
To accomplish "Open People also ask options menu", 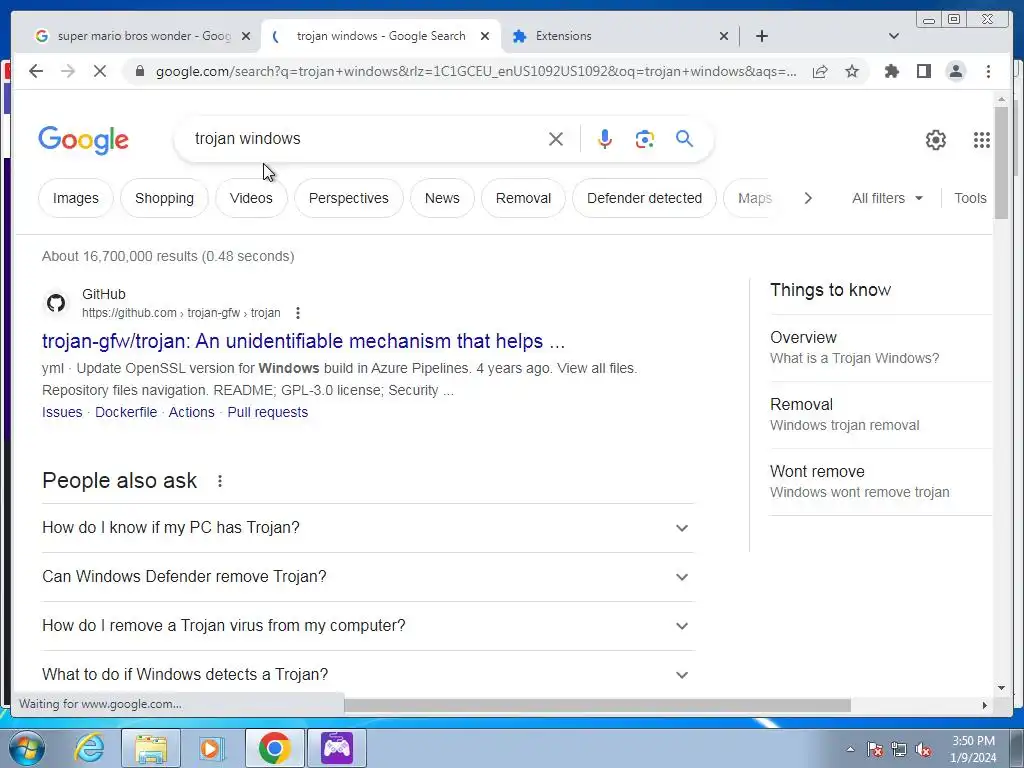I will [x=220, y=481].
